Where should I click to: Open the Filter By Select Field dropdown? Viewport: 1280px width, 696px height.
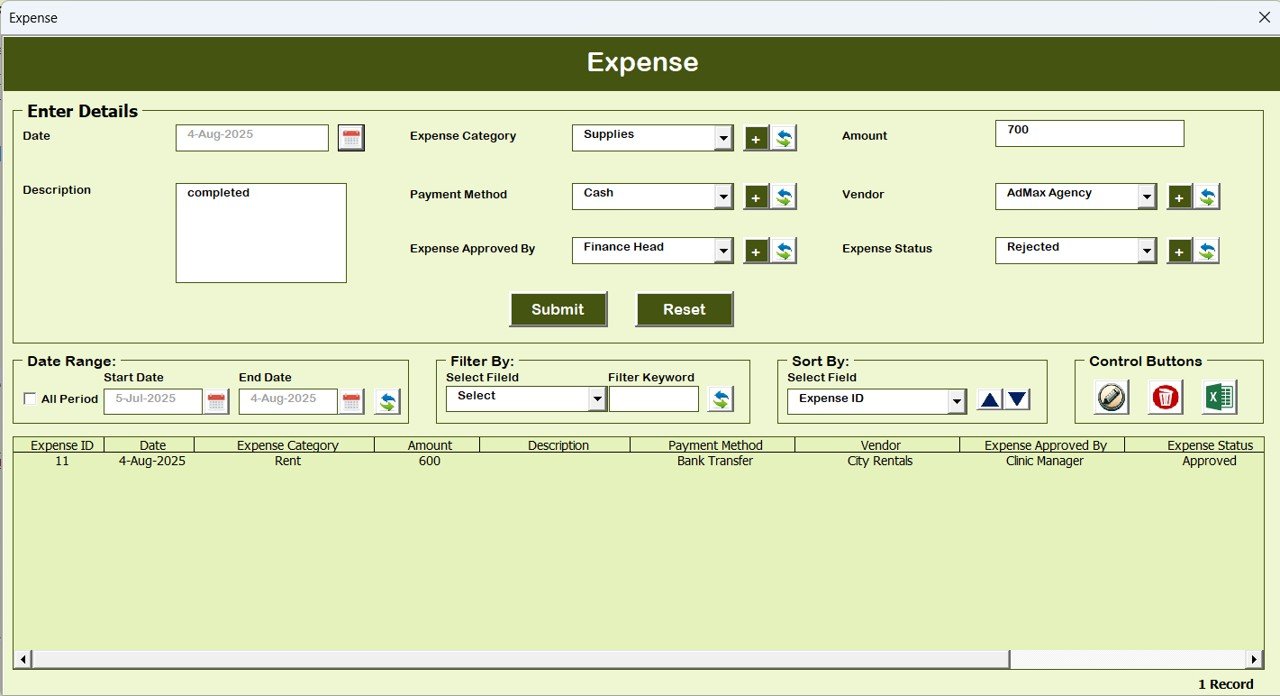click(597, 399)
